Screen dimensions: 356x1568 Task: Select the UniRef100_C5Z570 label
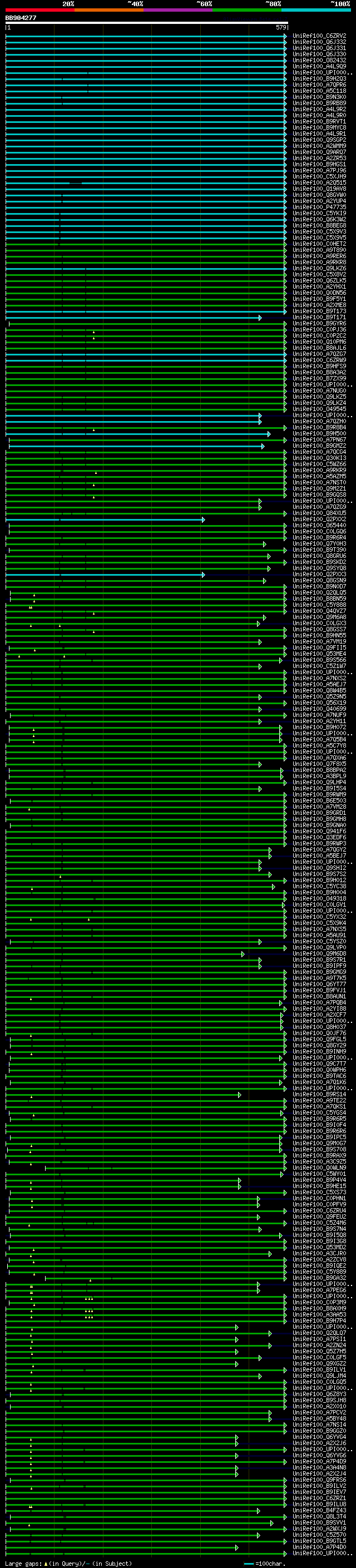point(319,1535)
